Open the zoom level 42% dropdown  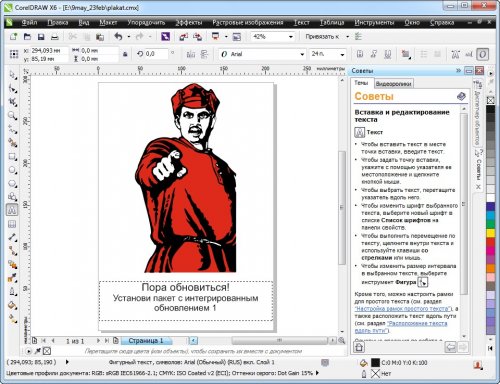(x=291, y=37)
